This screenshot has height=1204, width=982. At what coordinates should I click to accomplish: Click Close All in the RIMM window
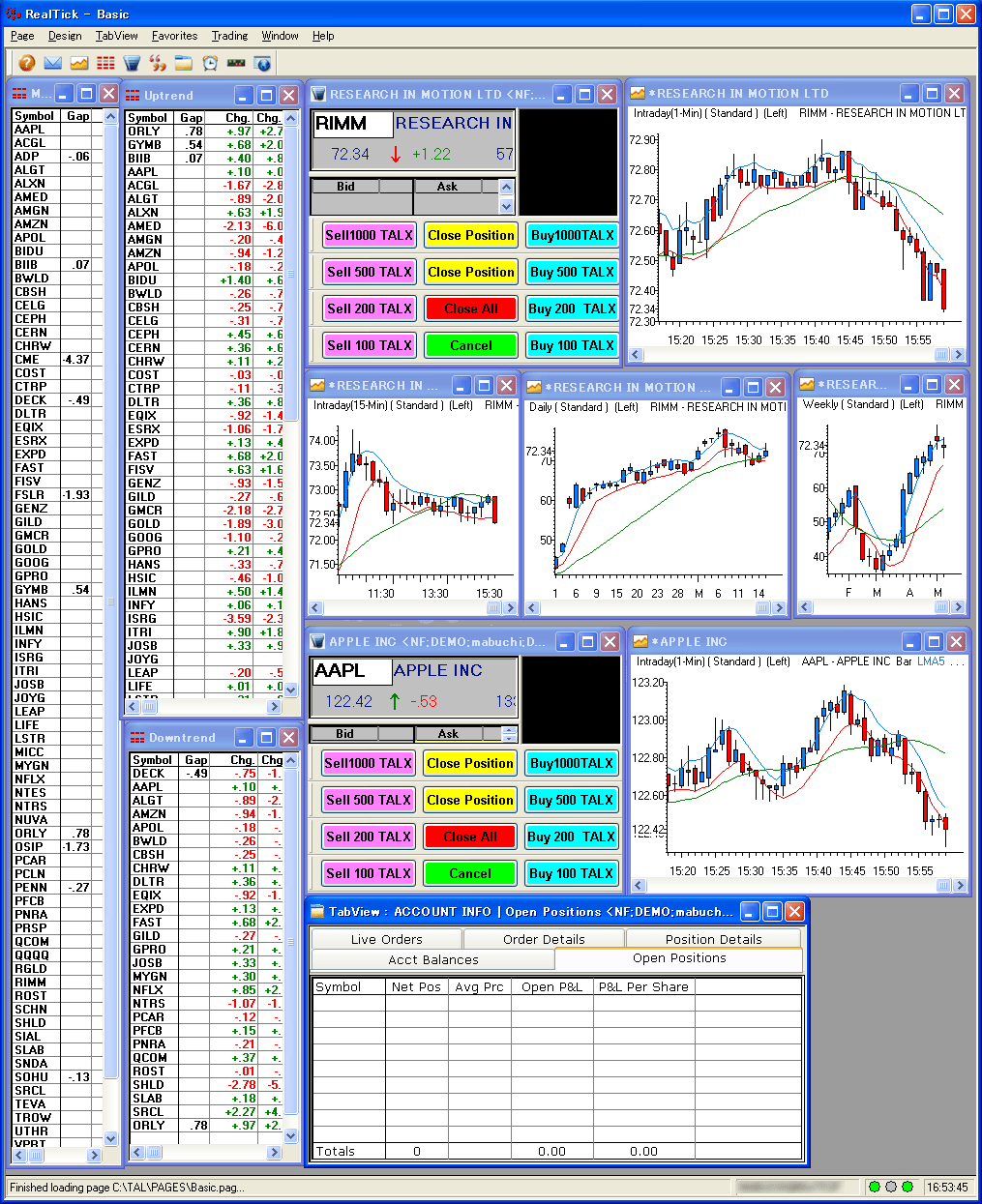[471, 308]
